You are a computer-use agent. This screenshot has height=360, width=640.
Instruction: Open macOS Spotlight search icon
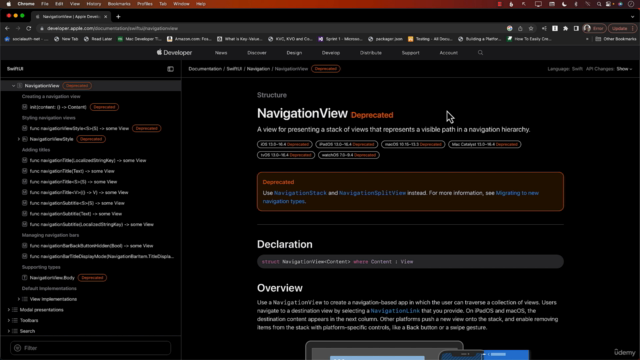point(599,4)
